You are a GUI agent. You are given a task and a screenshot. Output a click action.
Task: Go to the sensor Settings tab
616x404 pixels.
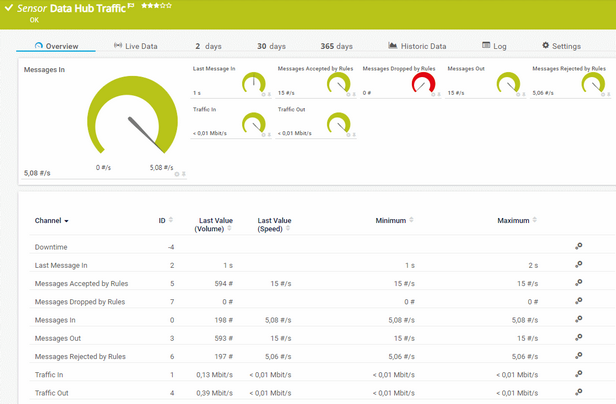(x=561, y=46)
